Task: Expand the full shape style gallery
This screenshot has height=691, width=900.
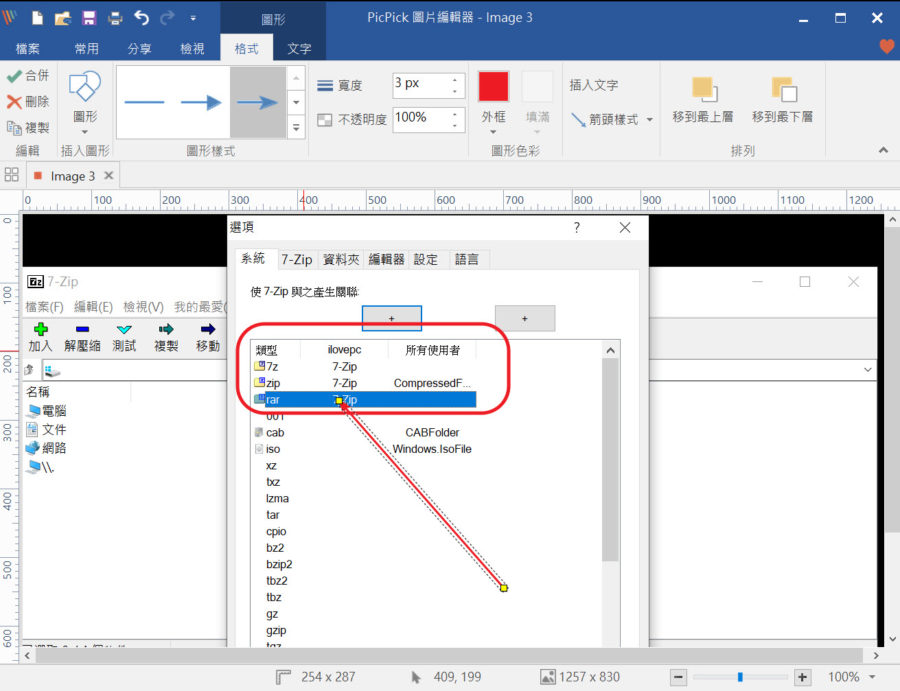Action: pyautogui.click(x=296, y=127)
